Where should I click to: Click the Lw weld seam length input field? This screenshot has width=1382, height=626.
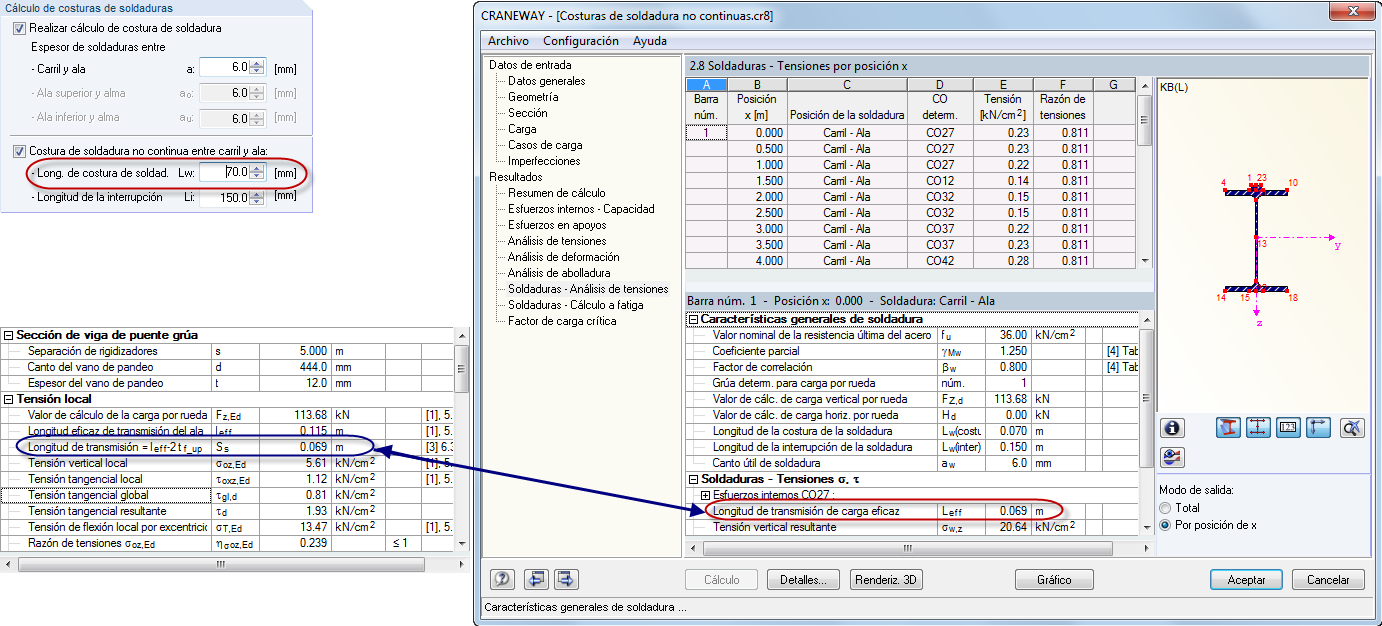click(224, 173)
